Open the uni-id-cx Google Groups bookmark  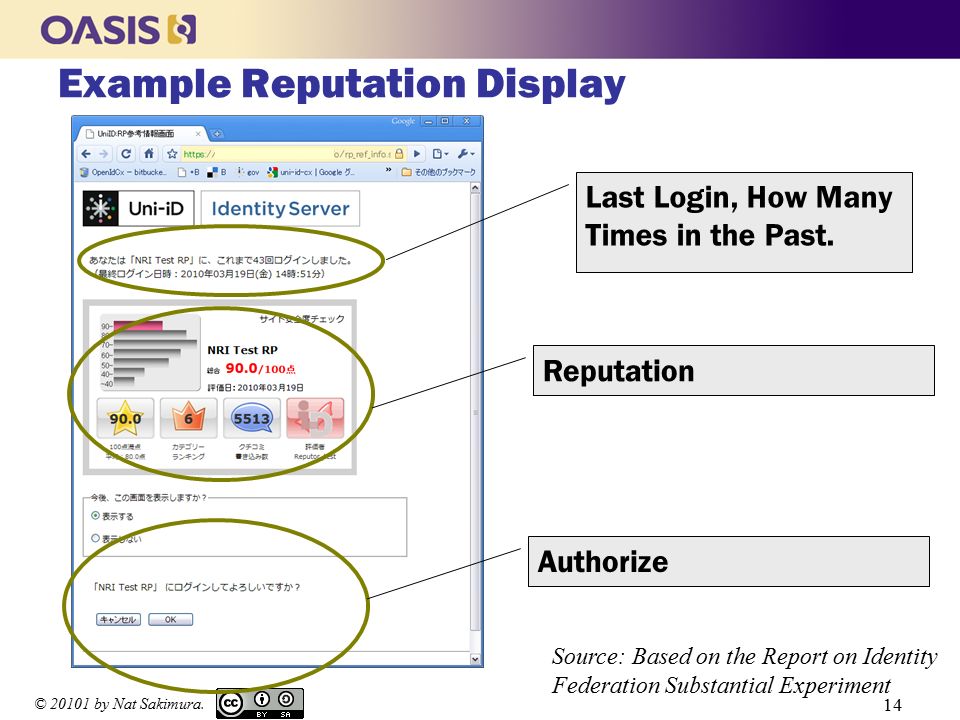pos(311,172)
